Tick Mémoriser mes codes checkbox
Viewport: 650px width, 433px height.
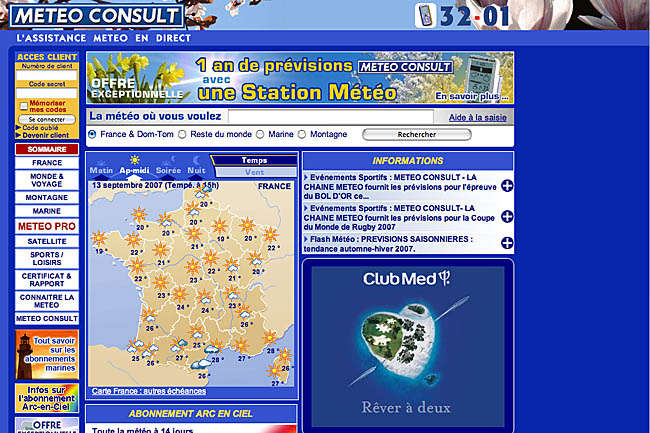(24, 106)
